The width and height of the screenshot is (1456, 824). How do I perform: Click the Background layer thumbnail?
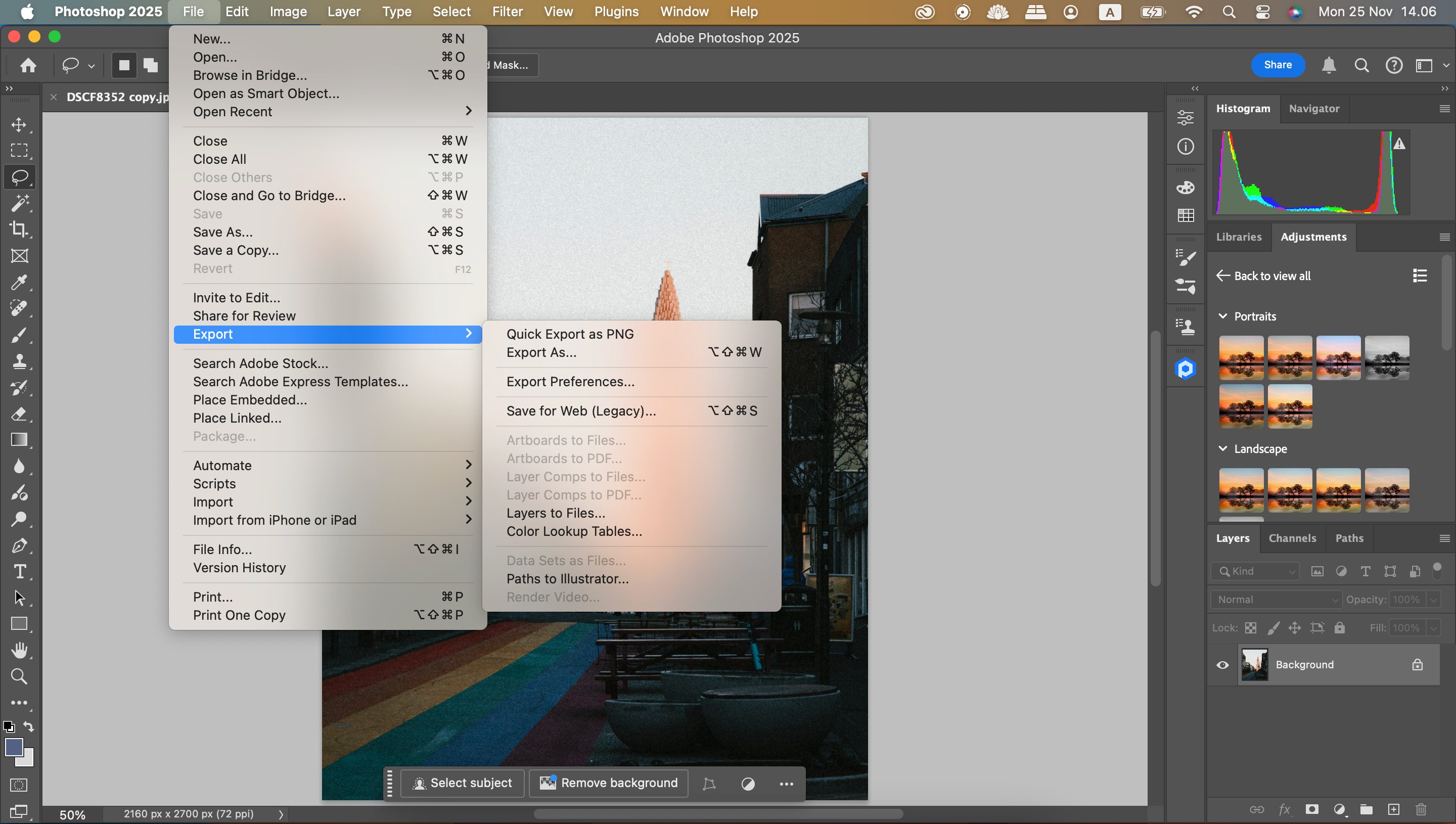pyautogui.click(x=1255, y=664)
